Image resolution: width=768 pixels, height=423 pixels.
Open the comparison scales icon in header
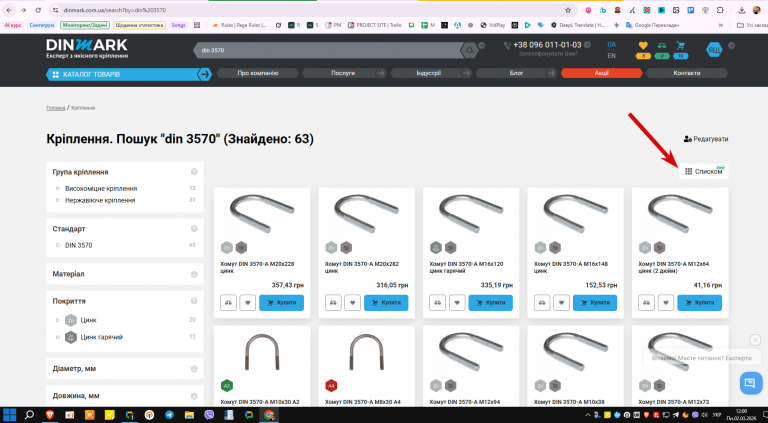point(662,46)
